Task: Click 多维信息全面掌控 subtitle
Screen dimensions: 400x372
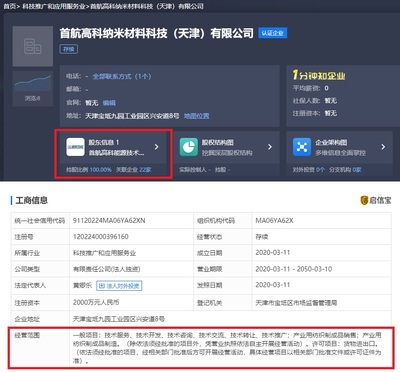Action: (x=340, y=153)
